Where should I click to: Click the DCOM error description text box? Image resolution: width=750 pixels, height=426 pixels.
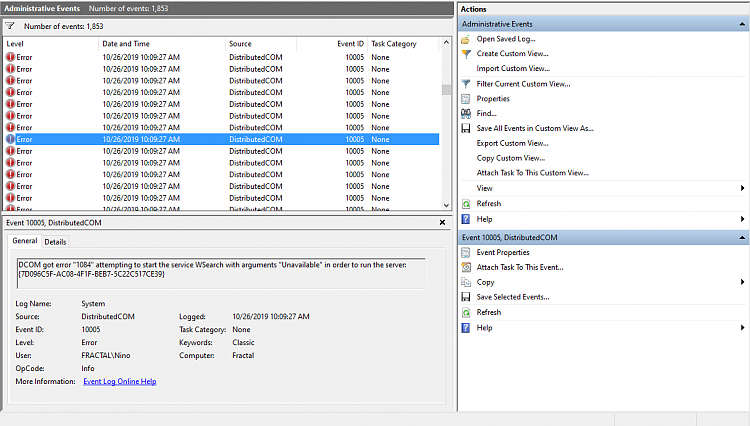[221, 273]
